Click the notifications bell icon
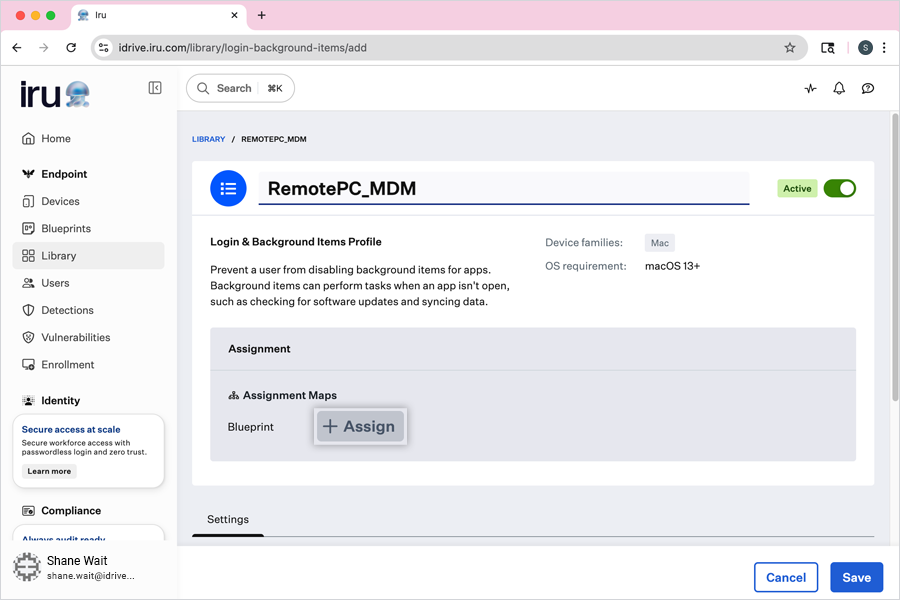Viewport: 900px width, 600px height. (839, 88)
